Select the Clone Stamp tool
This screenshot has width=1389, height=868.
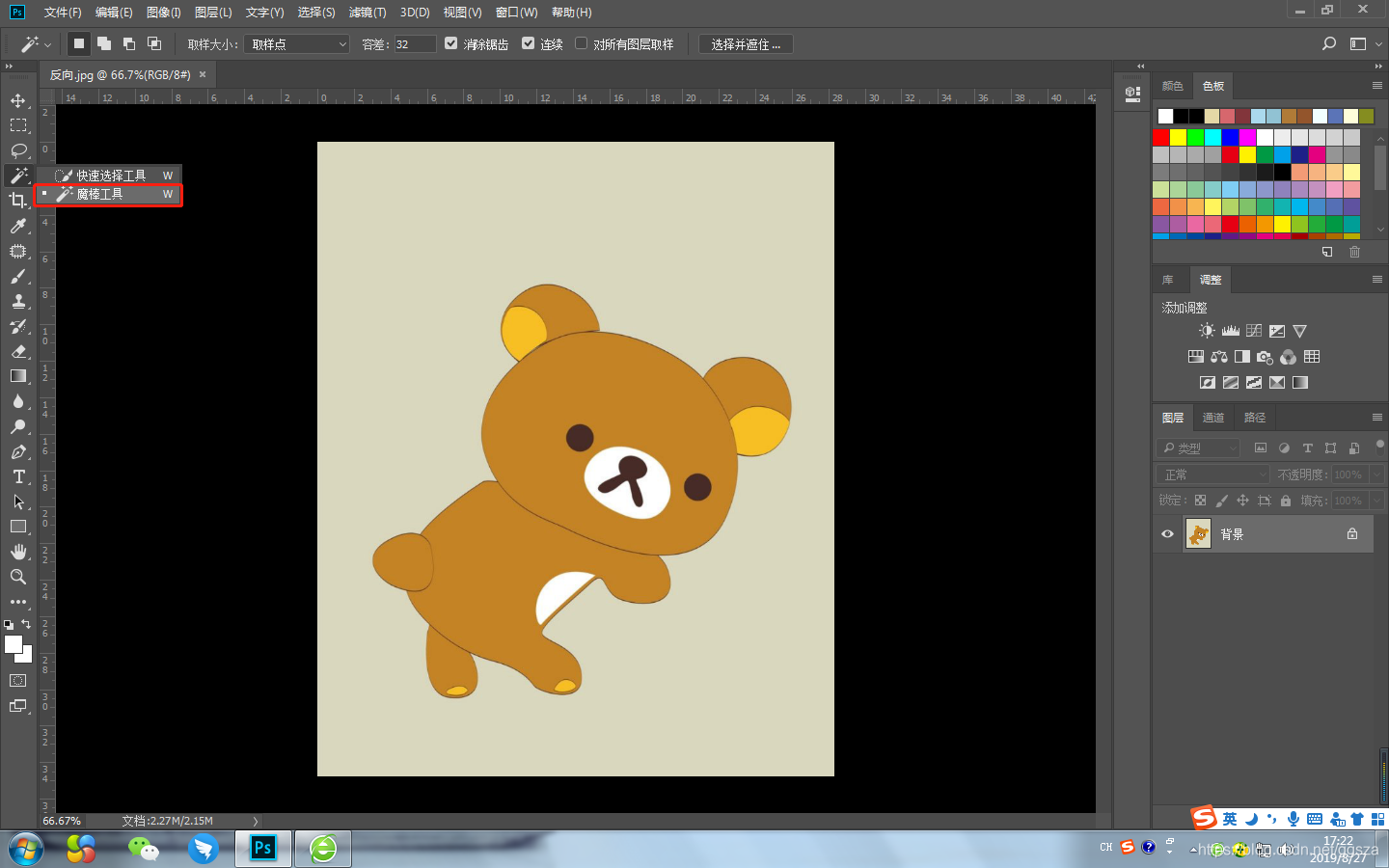tap(18, 301)
